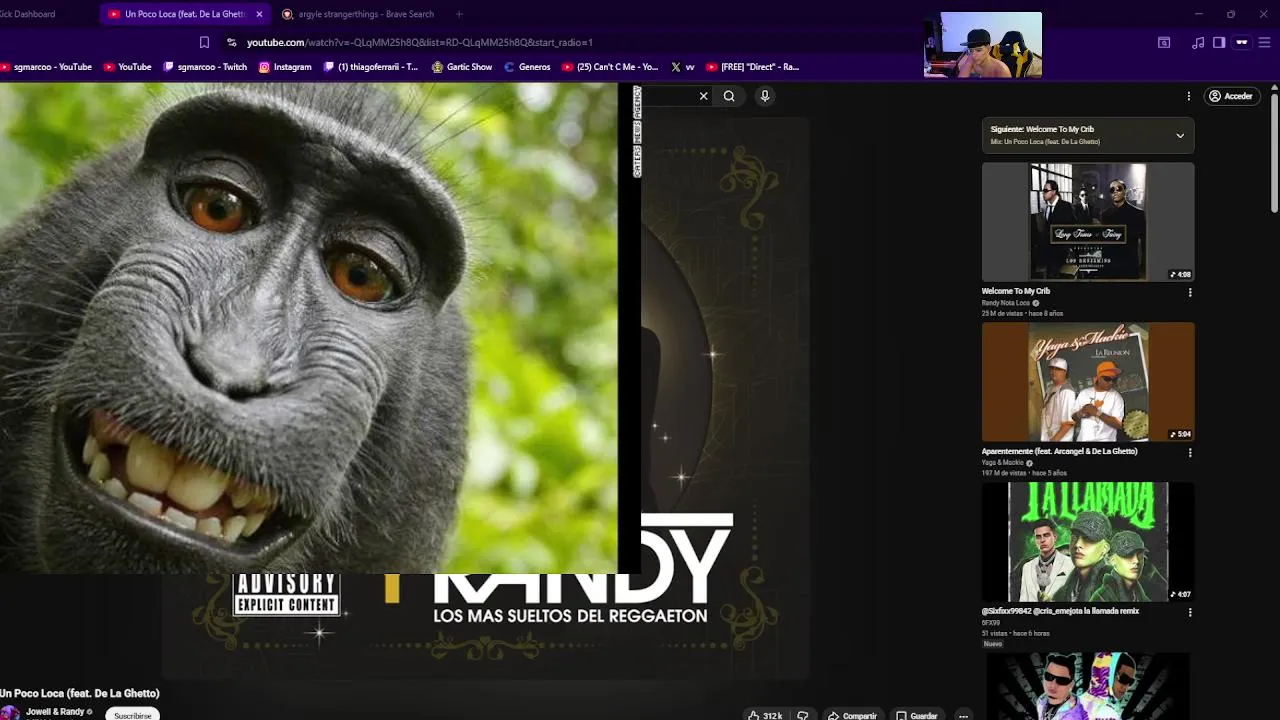
Task: Start voice search with the microphone
Action: pos(765,96)
